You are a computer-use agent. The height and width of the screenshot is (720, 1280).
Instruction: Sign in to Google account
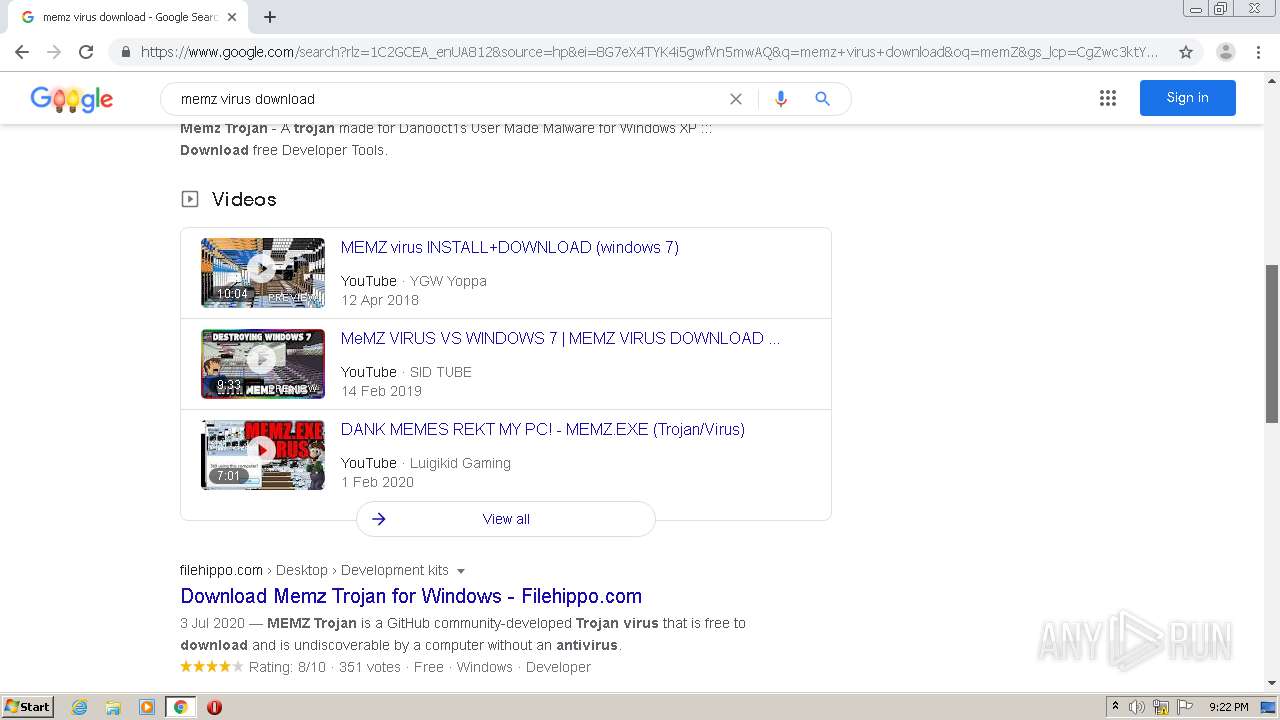pos(1187,98)
